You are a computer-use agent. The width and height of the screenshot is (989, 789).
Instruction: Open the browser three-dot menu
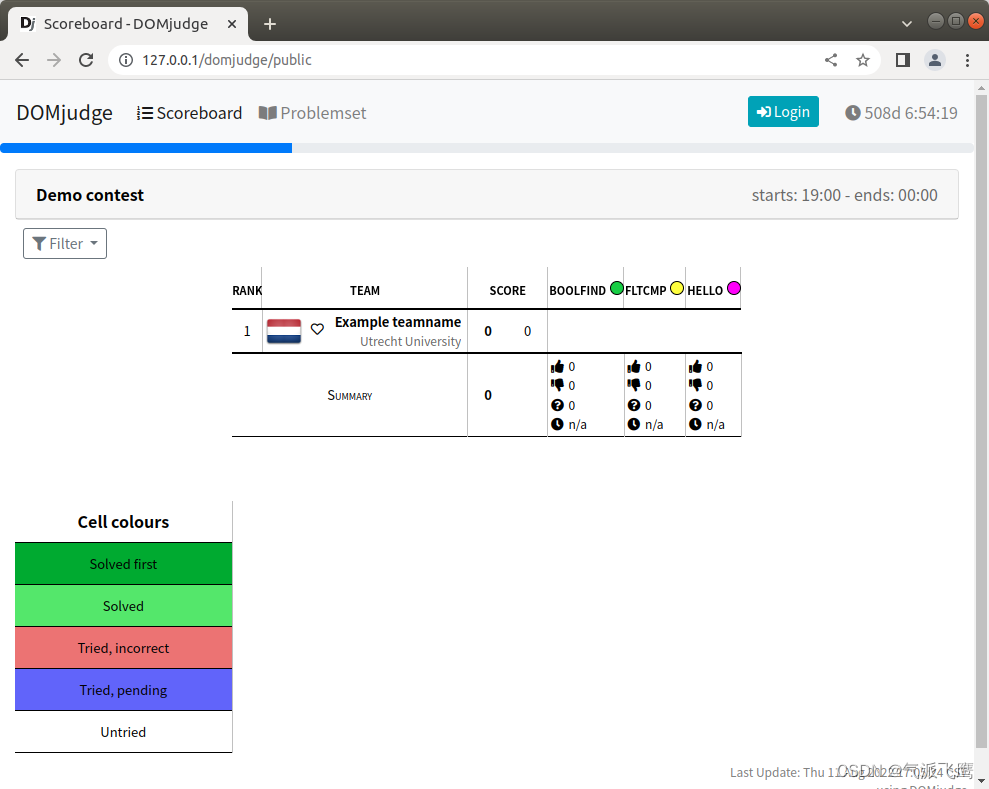tap(967, 60)
